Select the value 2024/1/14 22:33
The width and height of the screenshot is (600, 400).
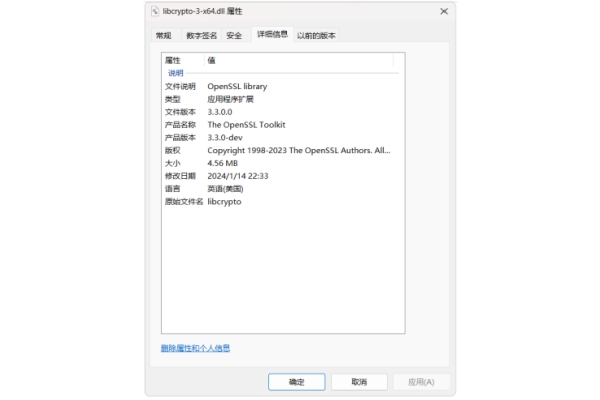pos(238,176)
